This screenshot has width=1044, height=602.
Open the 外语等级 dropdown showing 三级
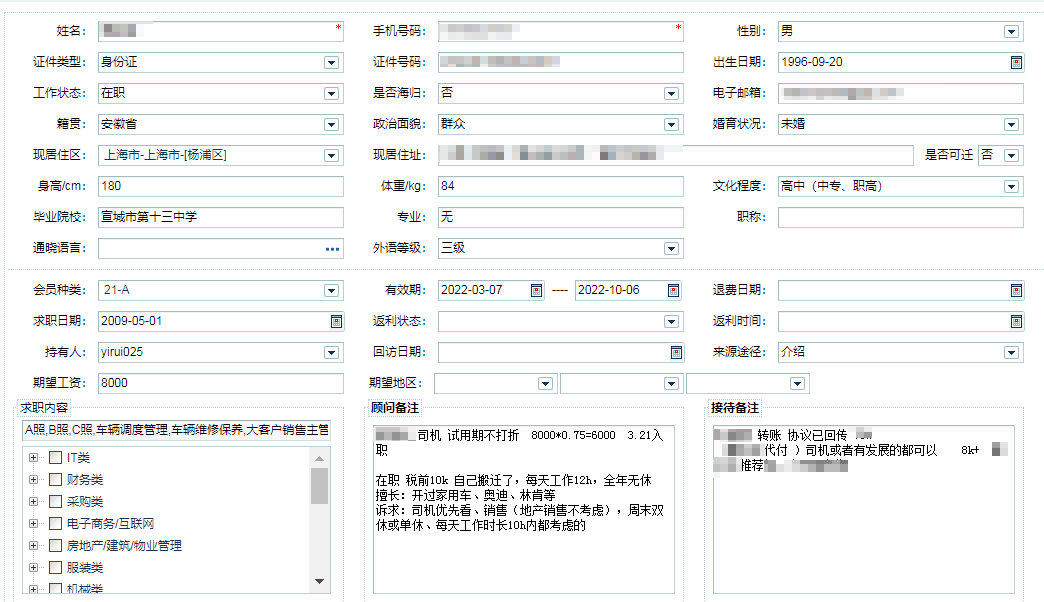point(671,249)
